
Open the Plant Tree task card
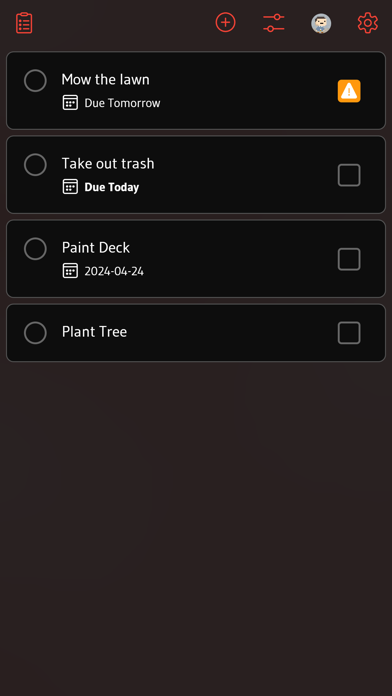(x=196, y=333)
